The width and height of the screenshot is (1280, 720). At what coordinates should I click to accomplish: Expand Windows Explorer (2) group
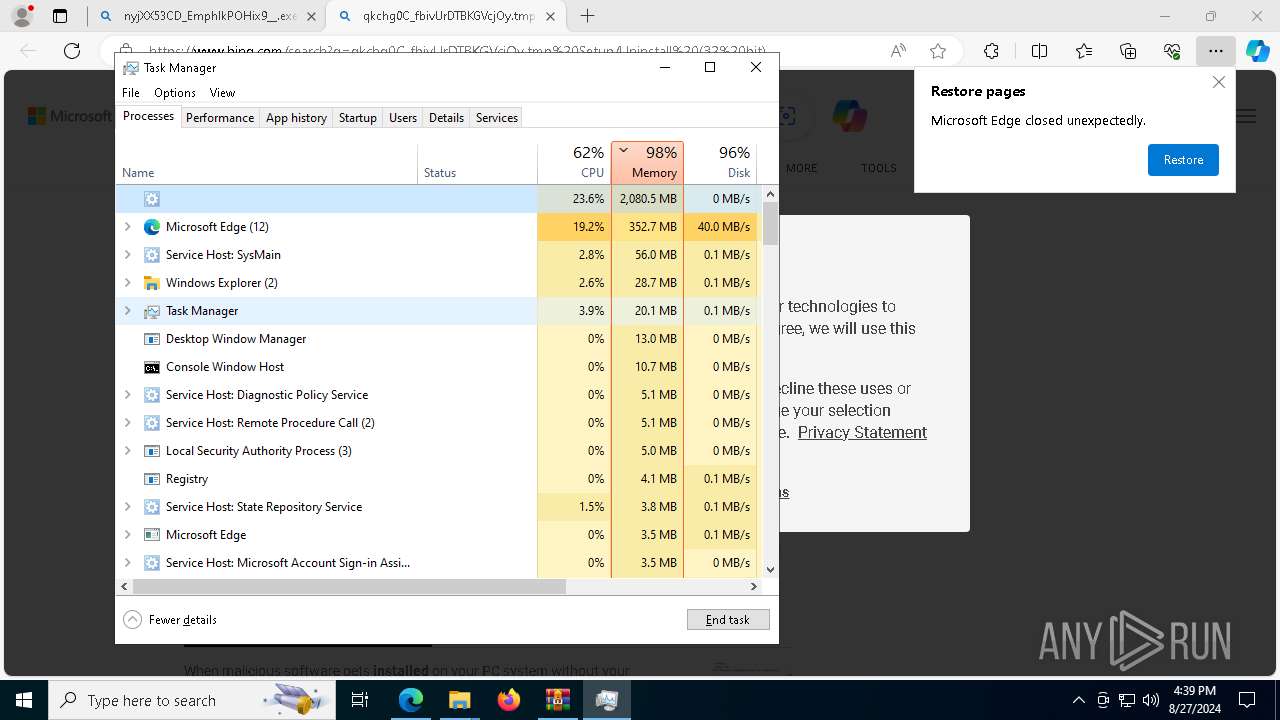pyautogui.click(x=127, y=283)
